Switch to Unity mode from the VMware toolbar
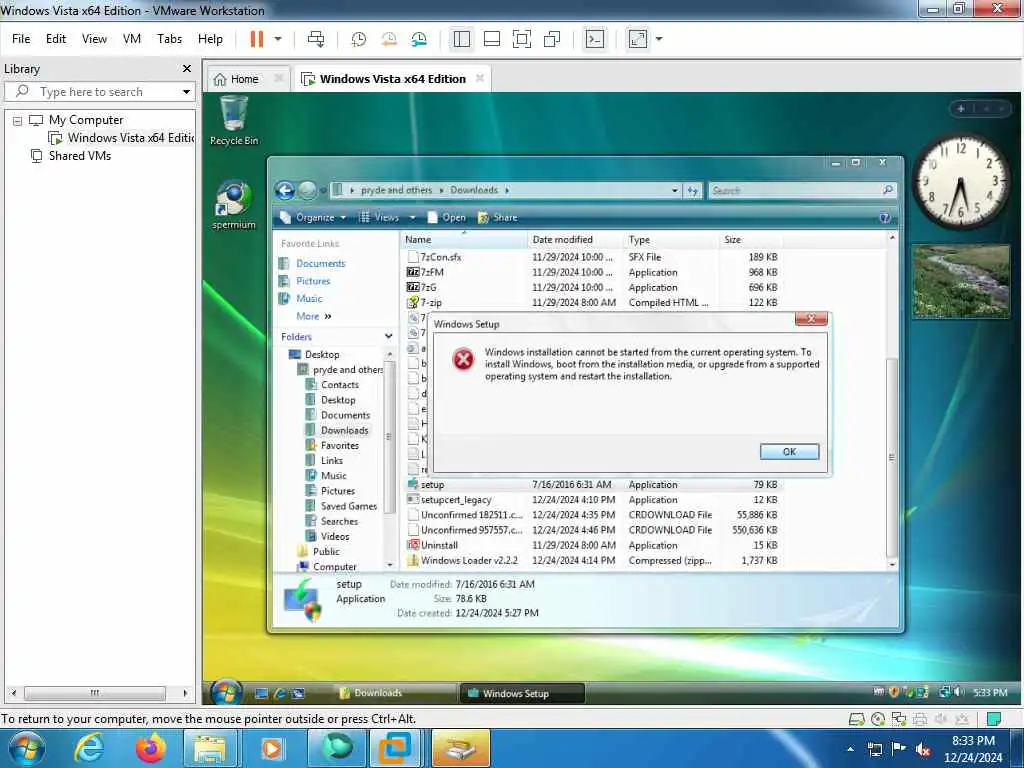The height and width of the screenshot is (768, 1024). (552, 39)
